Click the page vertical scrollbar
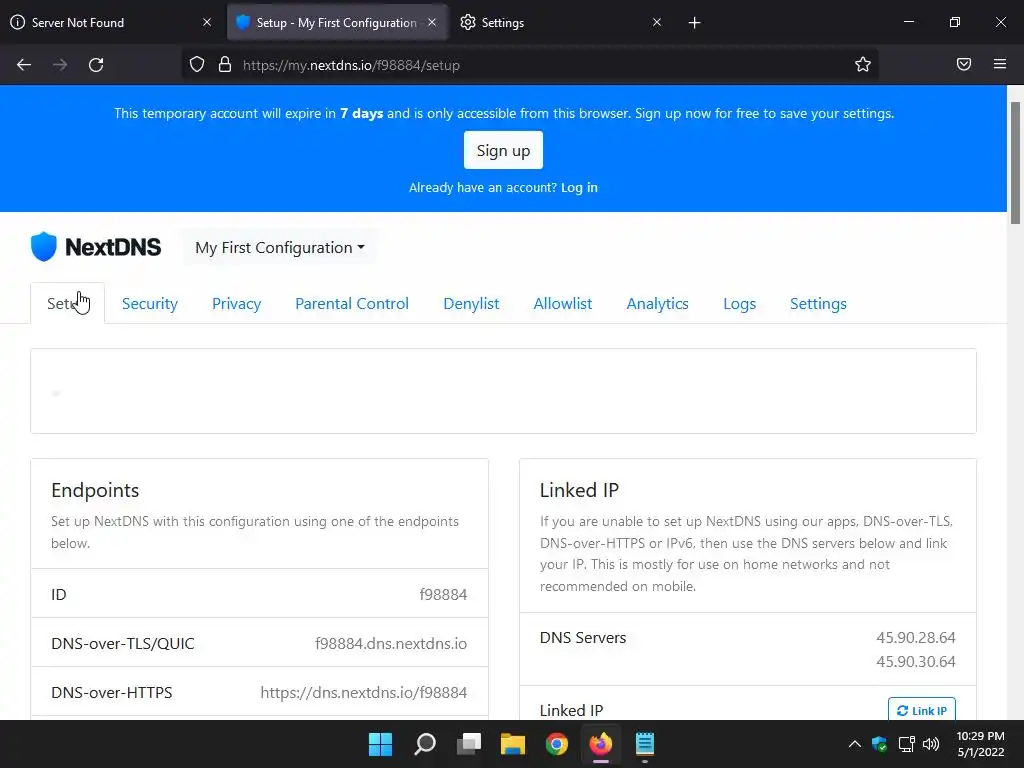This screenshot has width=1024, height=768. coord(1015,163)
